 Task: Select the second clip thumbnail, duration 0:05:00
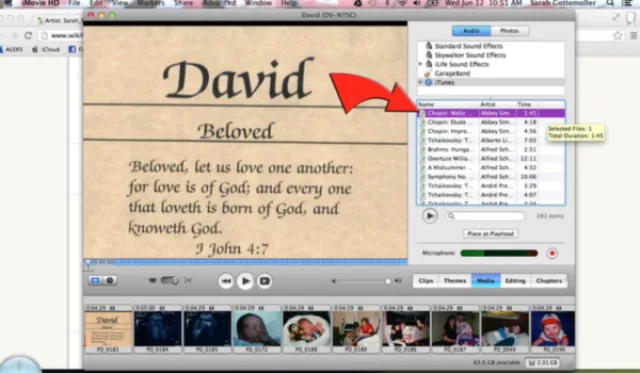pos(158,329)
